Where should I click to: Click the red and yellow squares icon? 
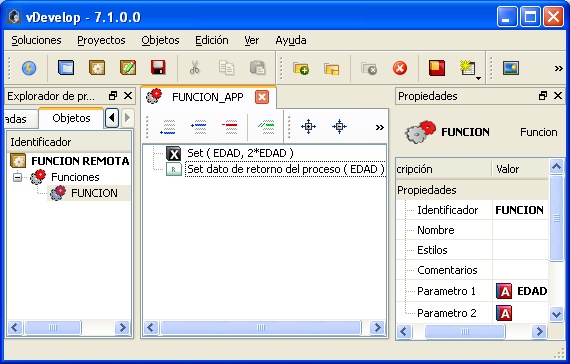(x=437, y=68)
